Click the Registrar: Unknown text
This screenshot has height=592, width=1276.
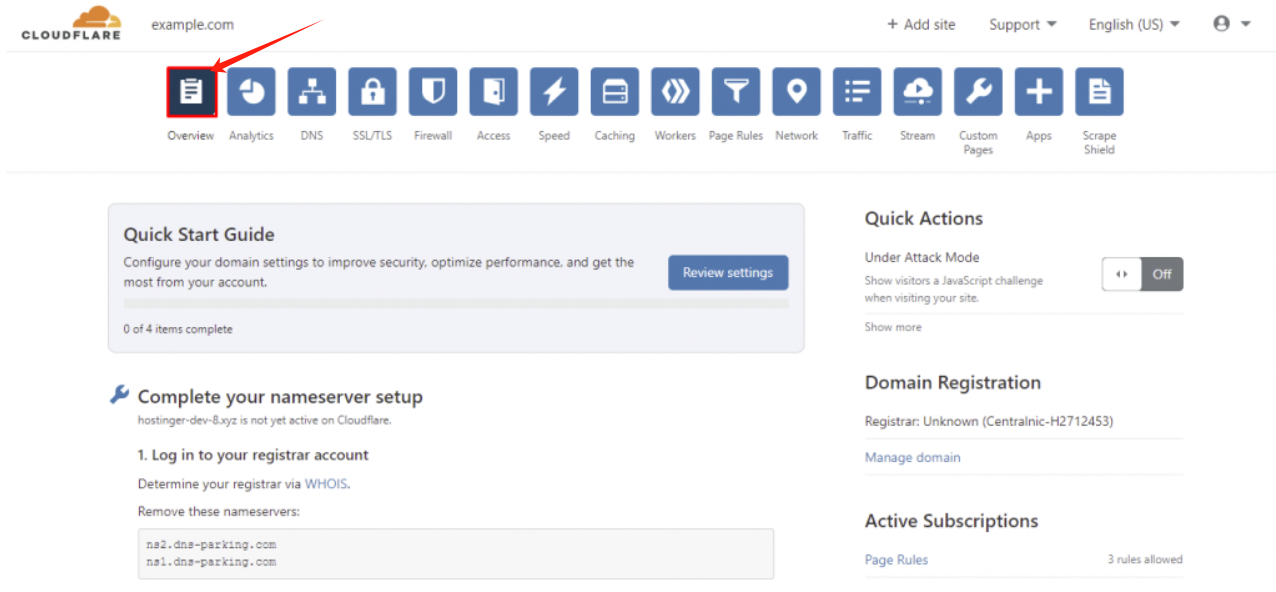(989, 421)
